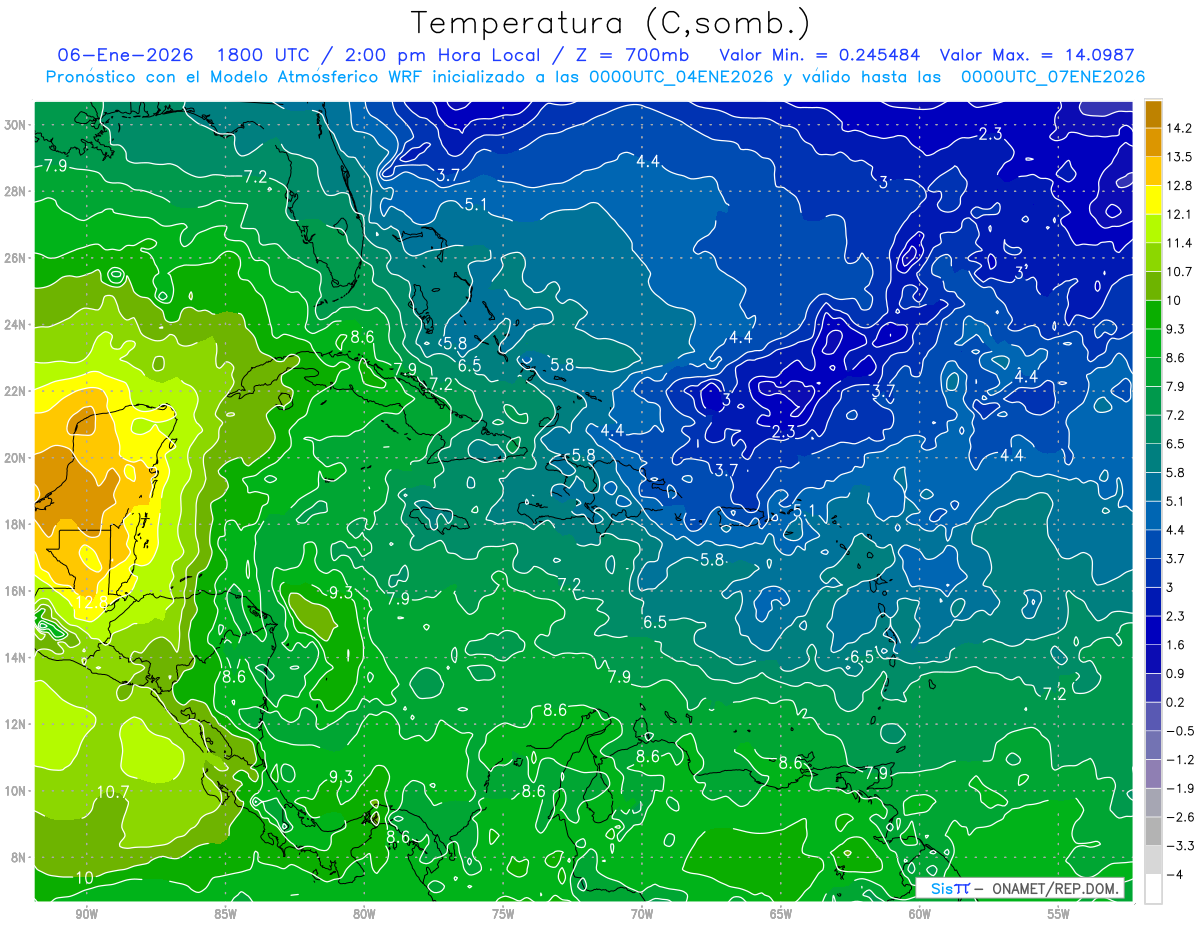Click the legend value "11.4"
Image resolution: width=1200 pixels, height=927 pixels.
1180,243
